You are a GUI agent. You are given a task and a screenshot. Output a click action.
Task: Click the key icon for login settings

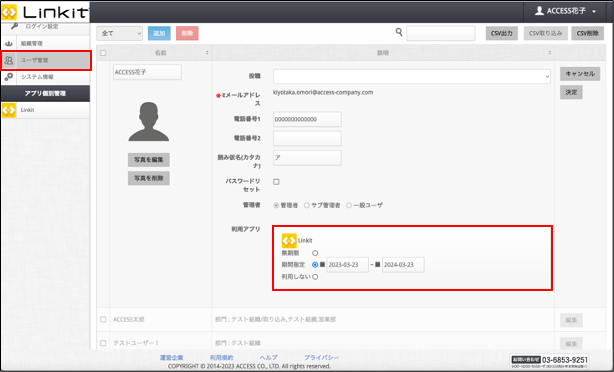[x=14, y=26]
